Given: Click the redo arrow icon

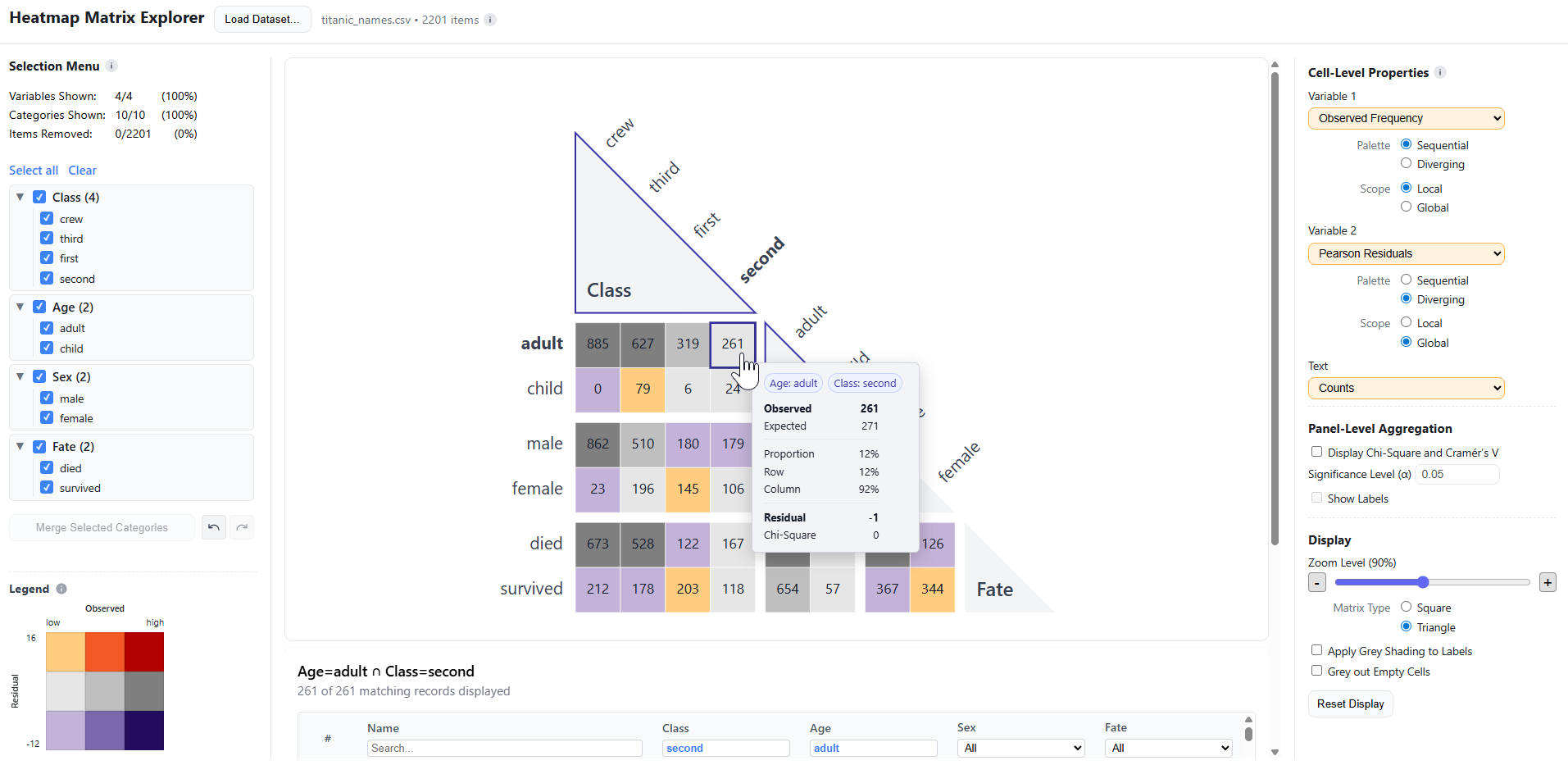Looking at the screenshot, I should pyautogui.click(x=242, y=527).
